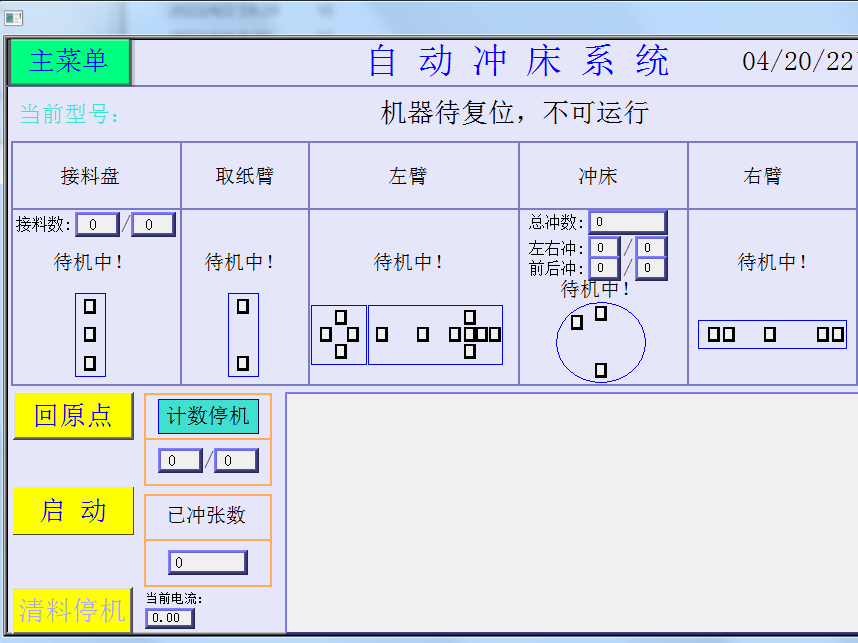Screen dimensions: 858x643
Task: Click the 总冲数 total punch count field
Action: (627, 221)
